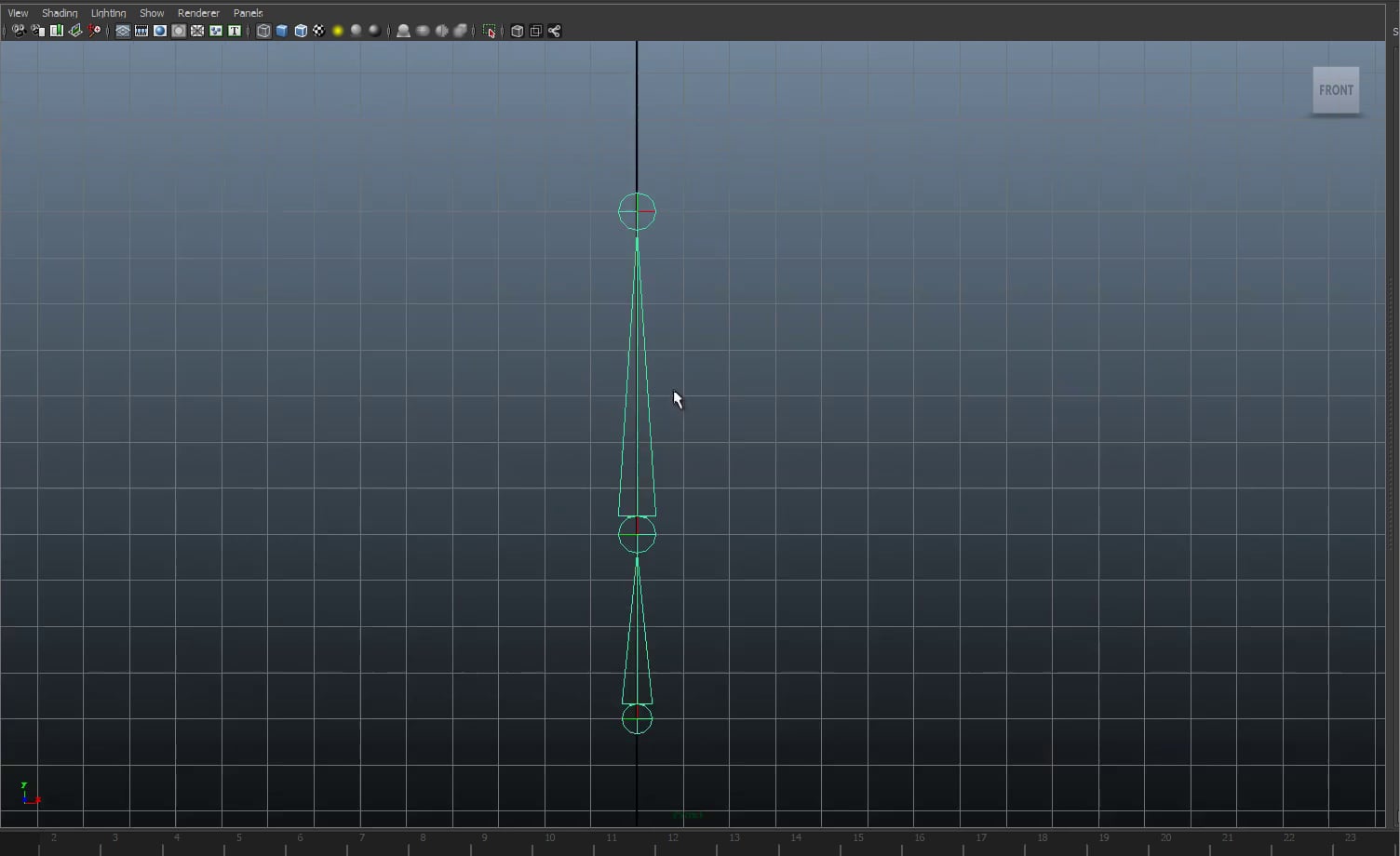Toggle the Gate Mask icon

[x=179, y=31]
